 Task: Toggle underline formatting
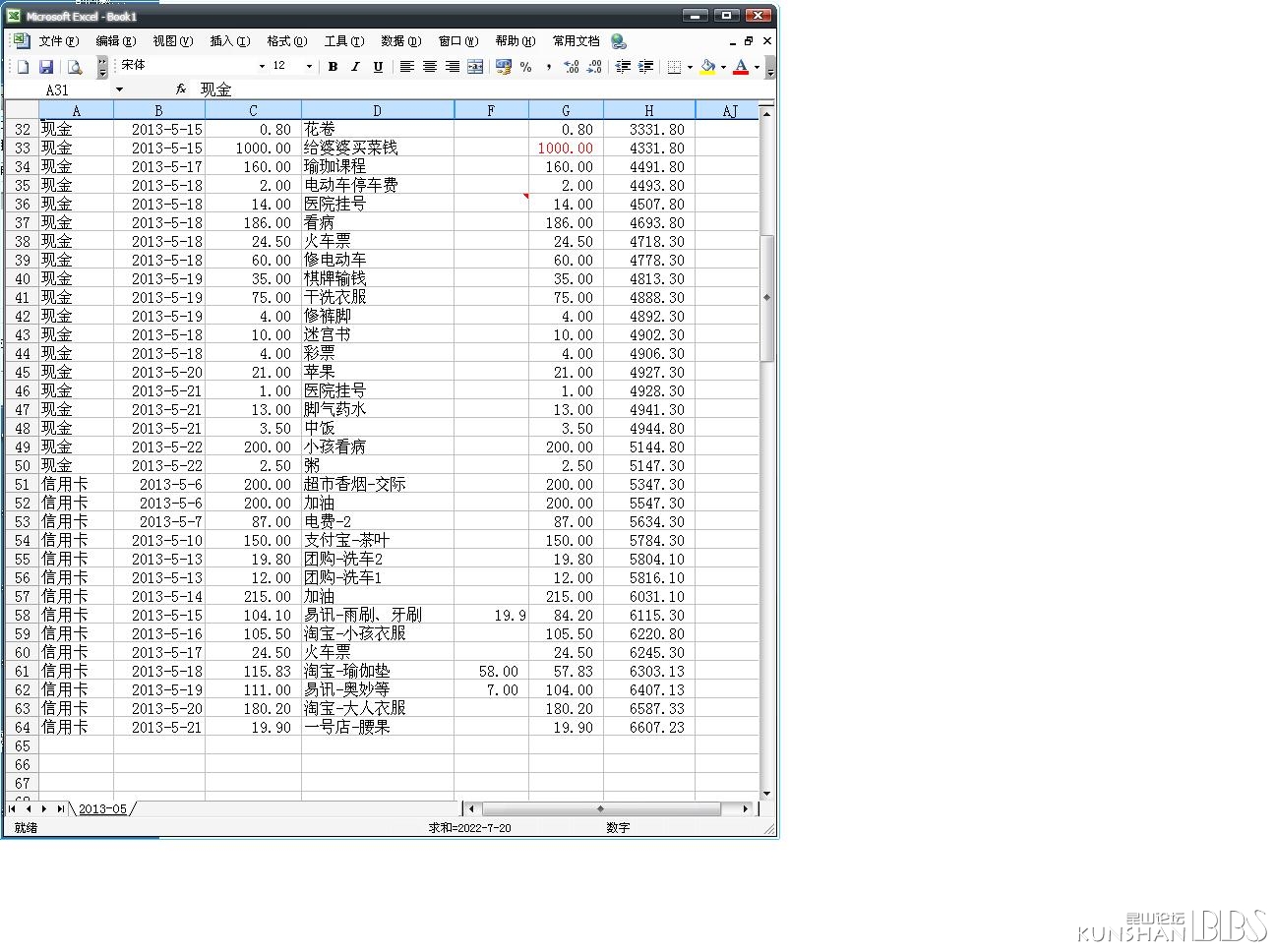pos(378,67)
